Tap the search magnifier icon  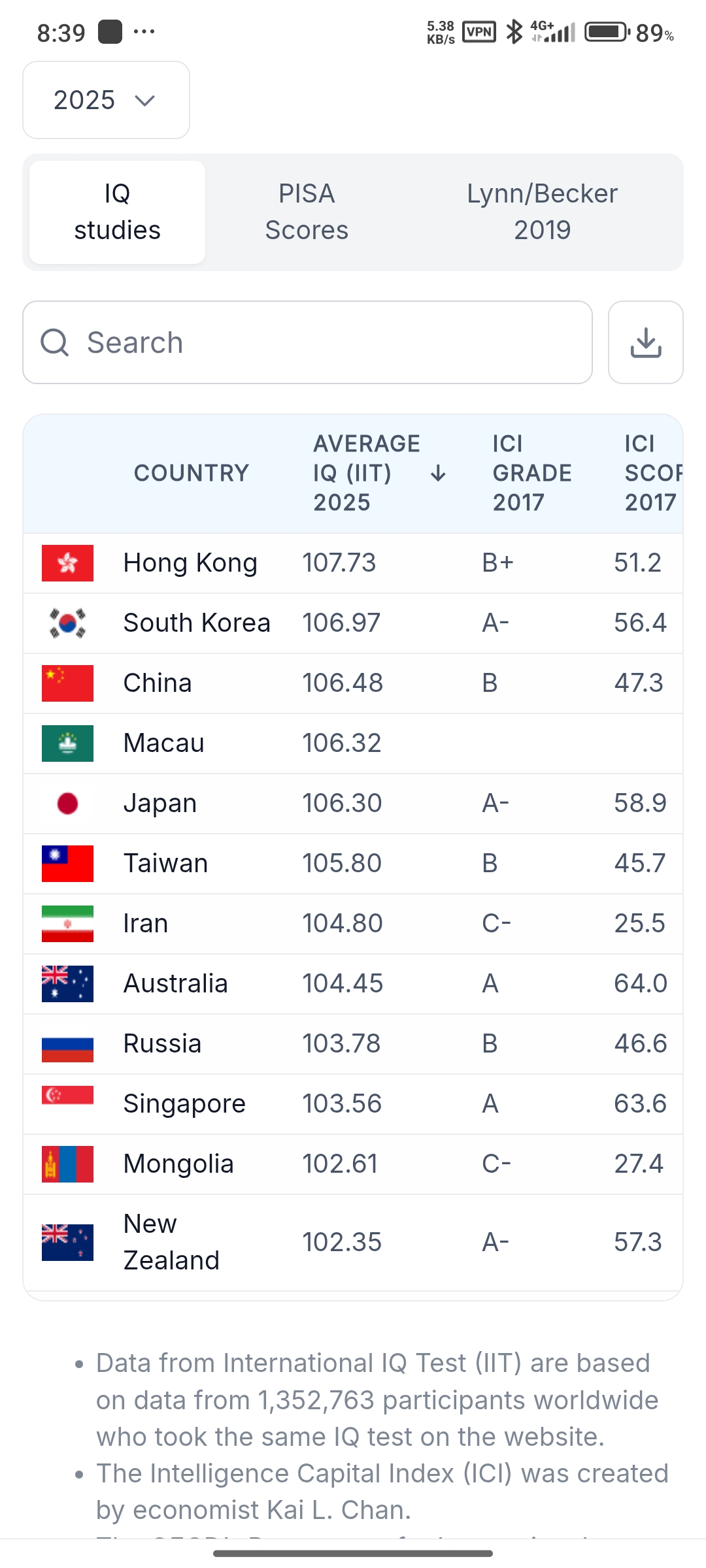coord(55,342)
